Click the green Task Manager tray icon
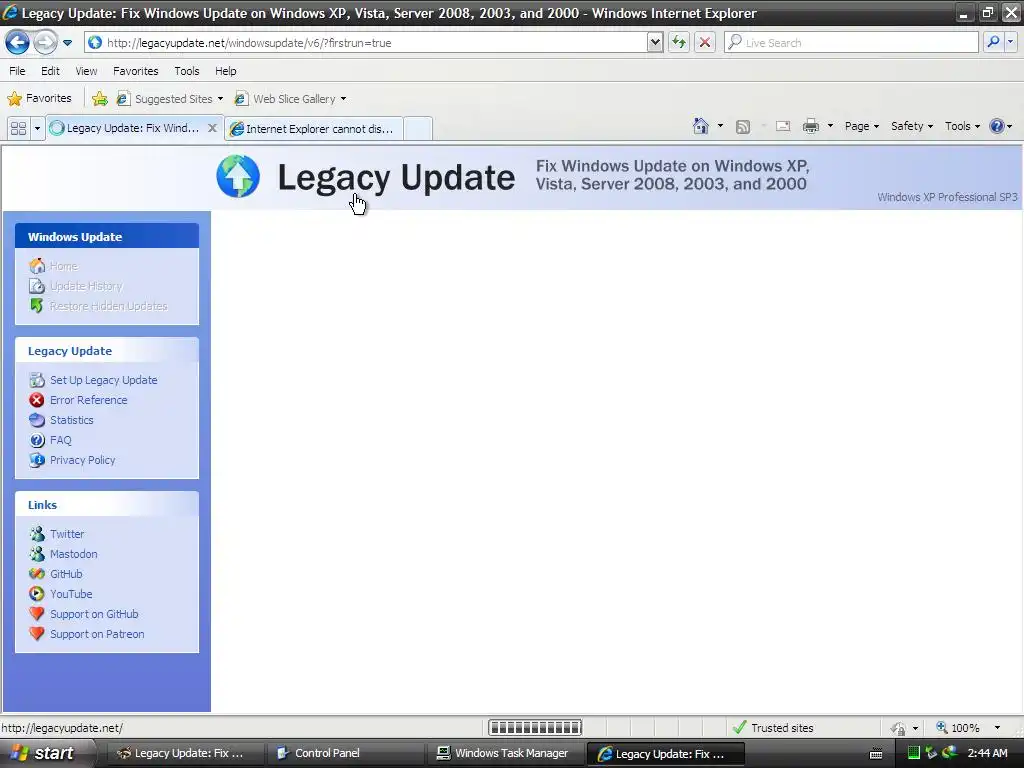1024x768 pixels. (914, 753)
